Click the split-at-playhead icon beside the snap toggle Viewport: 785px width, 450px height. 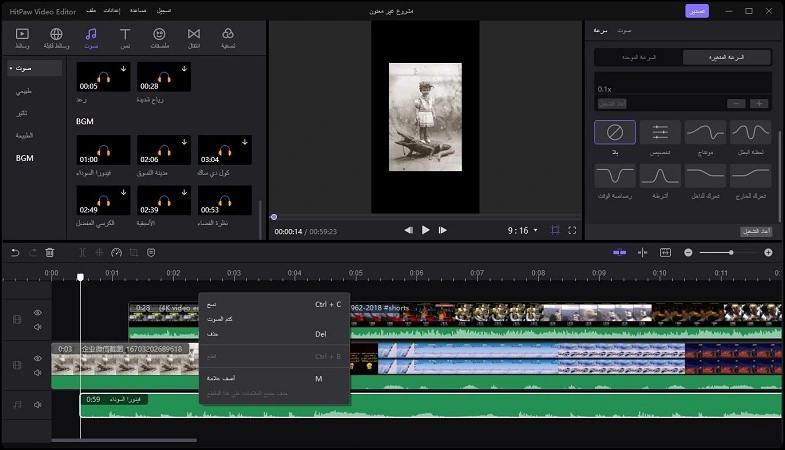pos(642,253)
